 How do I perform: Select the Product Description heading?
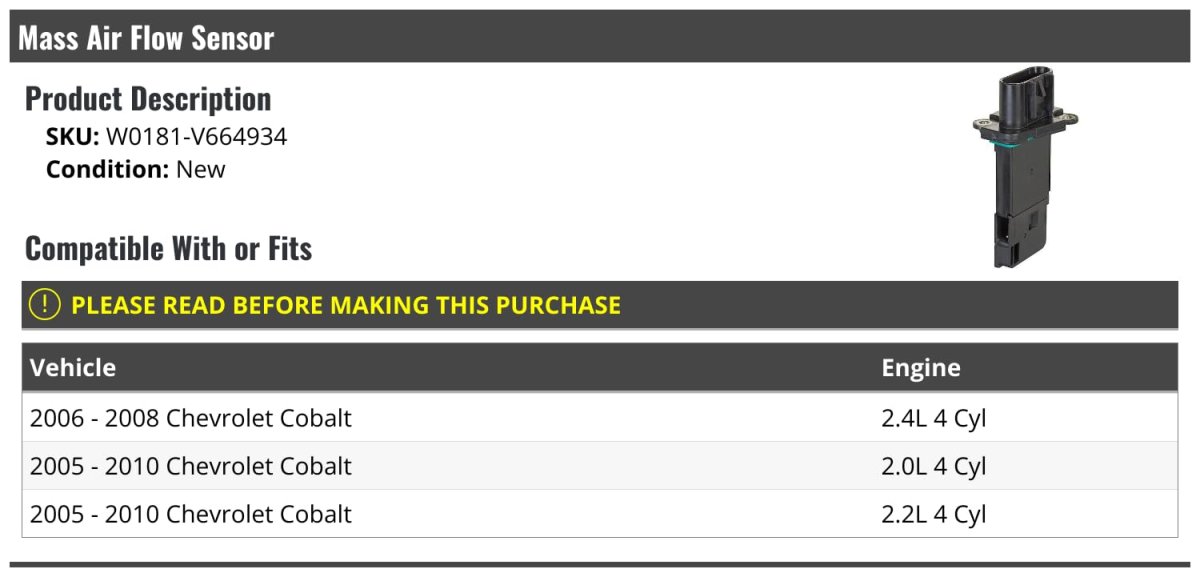[148, 99]
